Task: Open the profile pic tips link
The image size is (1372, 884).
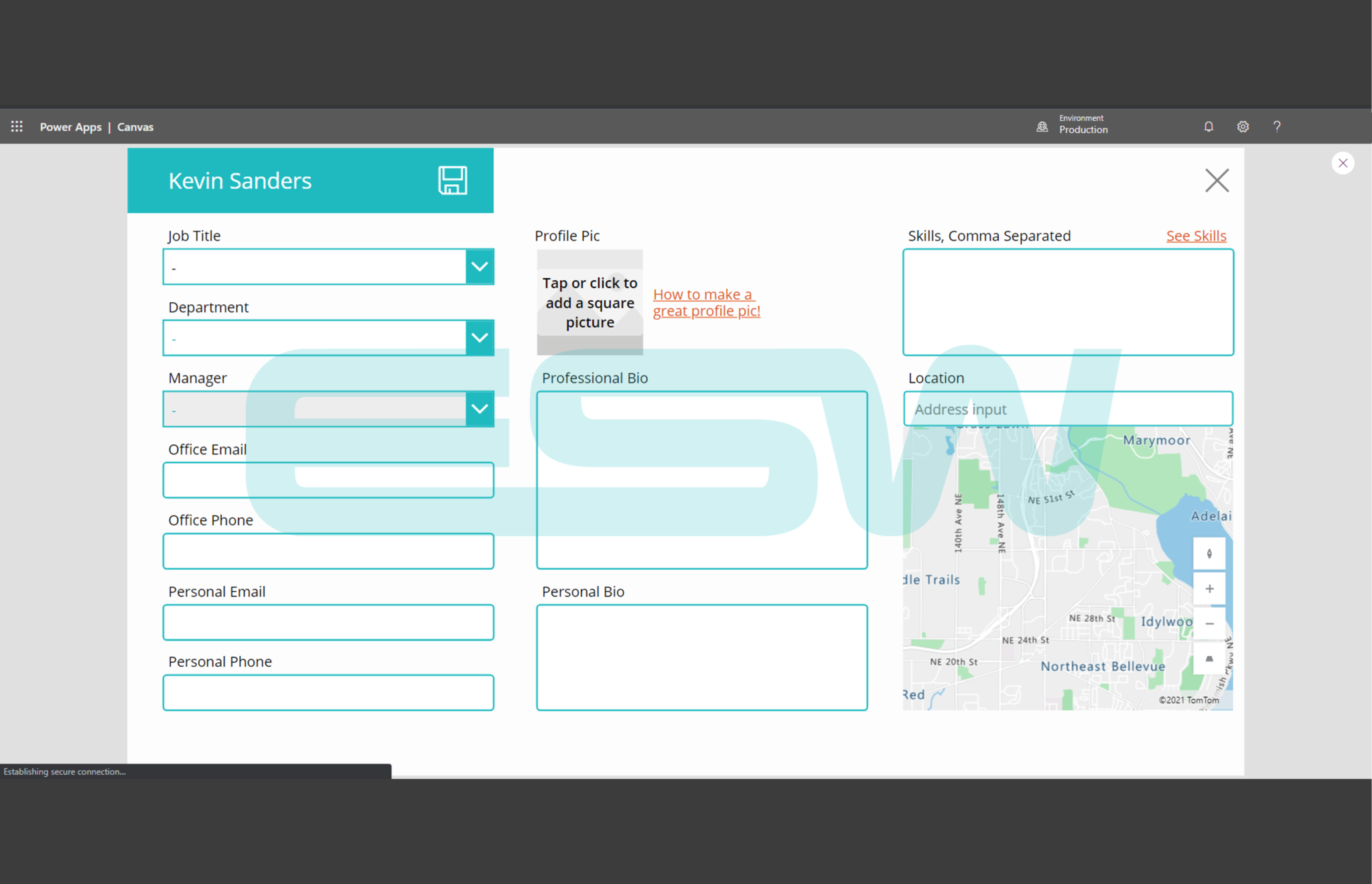Action: point(705,302)
